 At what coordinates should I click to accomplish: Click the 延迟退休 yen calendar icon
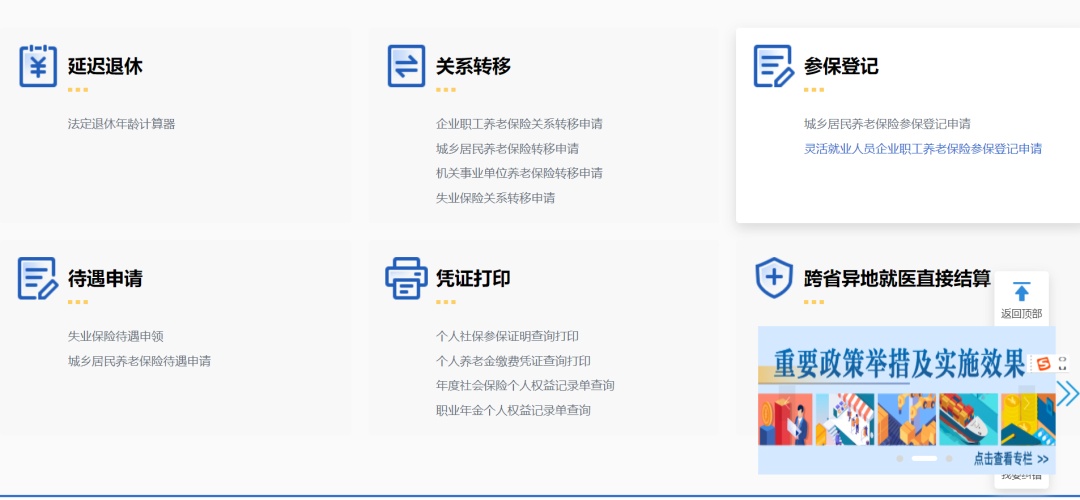[x=38, y=66]
